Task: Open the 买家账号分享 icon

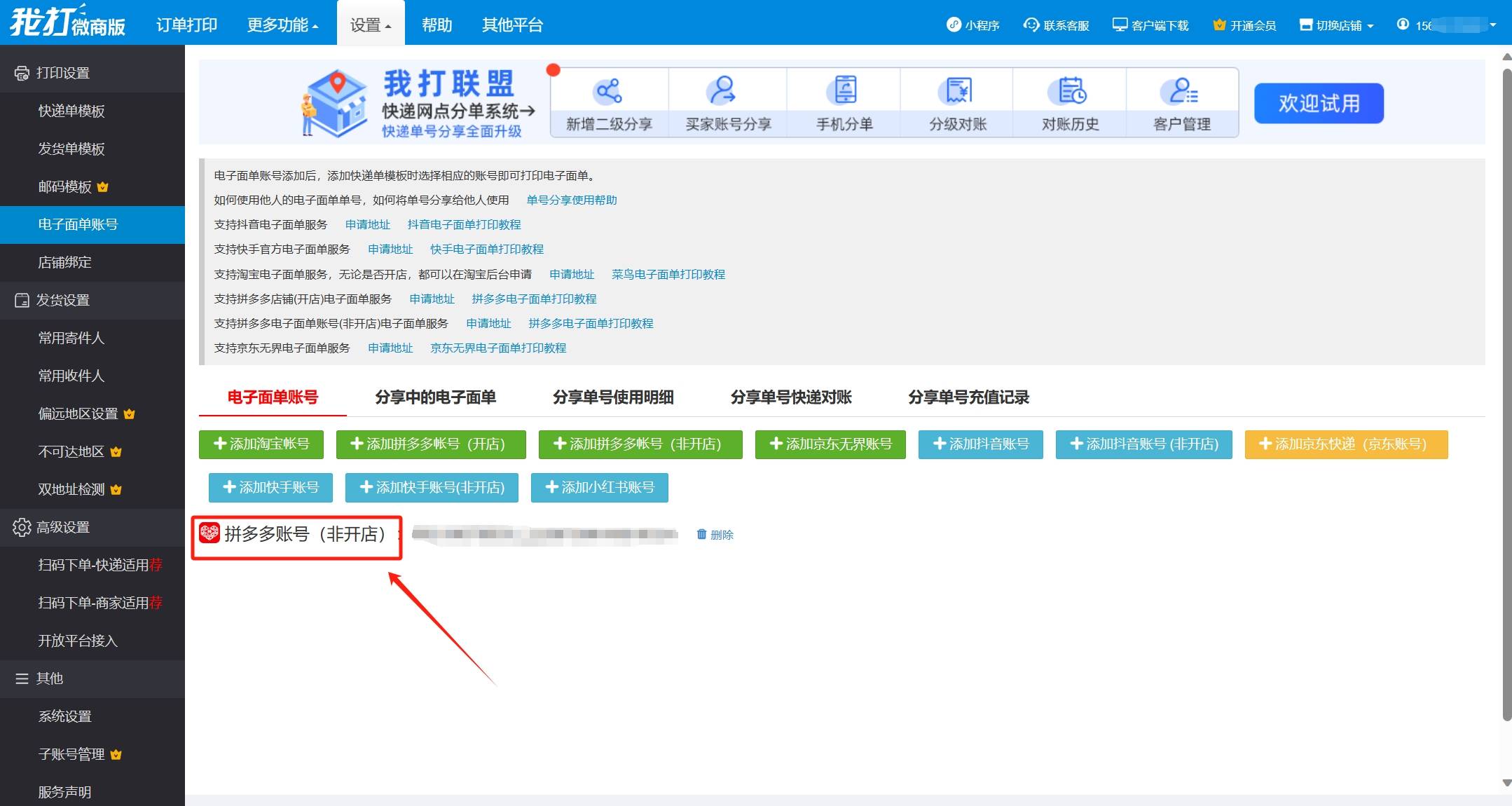Action: [721, 90]
